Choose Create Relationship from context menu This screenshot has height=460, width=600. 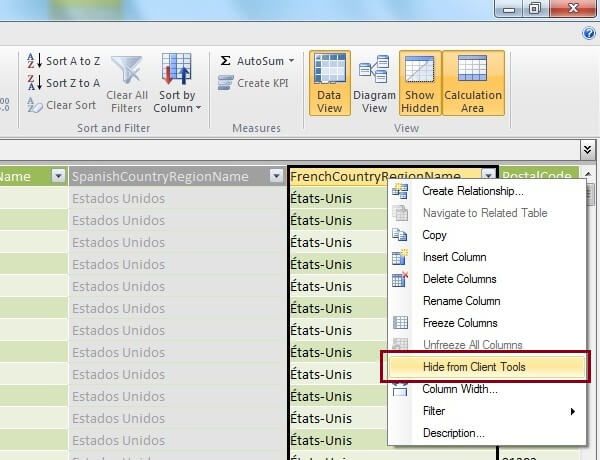(487, 191)
